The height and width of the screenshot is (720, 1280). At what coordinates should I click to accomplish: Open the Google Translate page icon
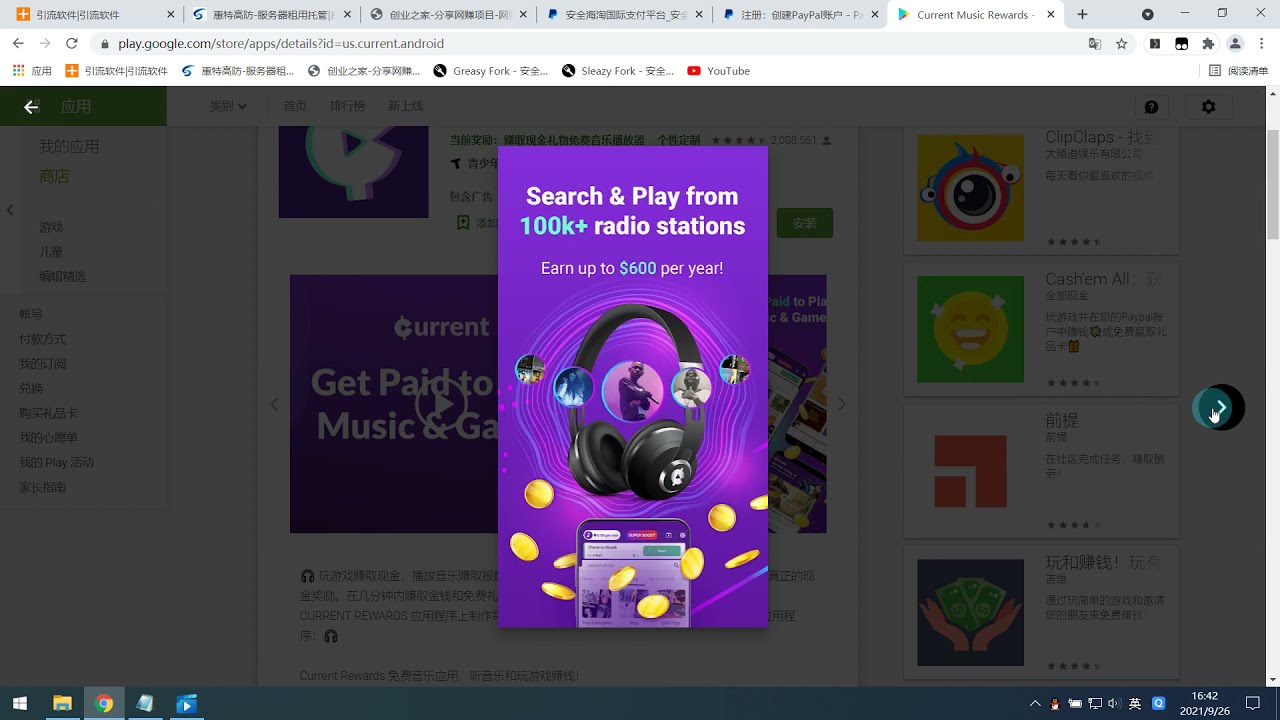click(1095, 44)
